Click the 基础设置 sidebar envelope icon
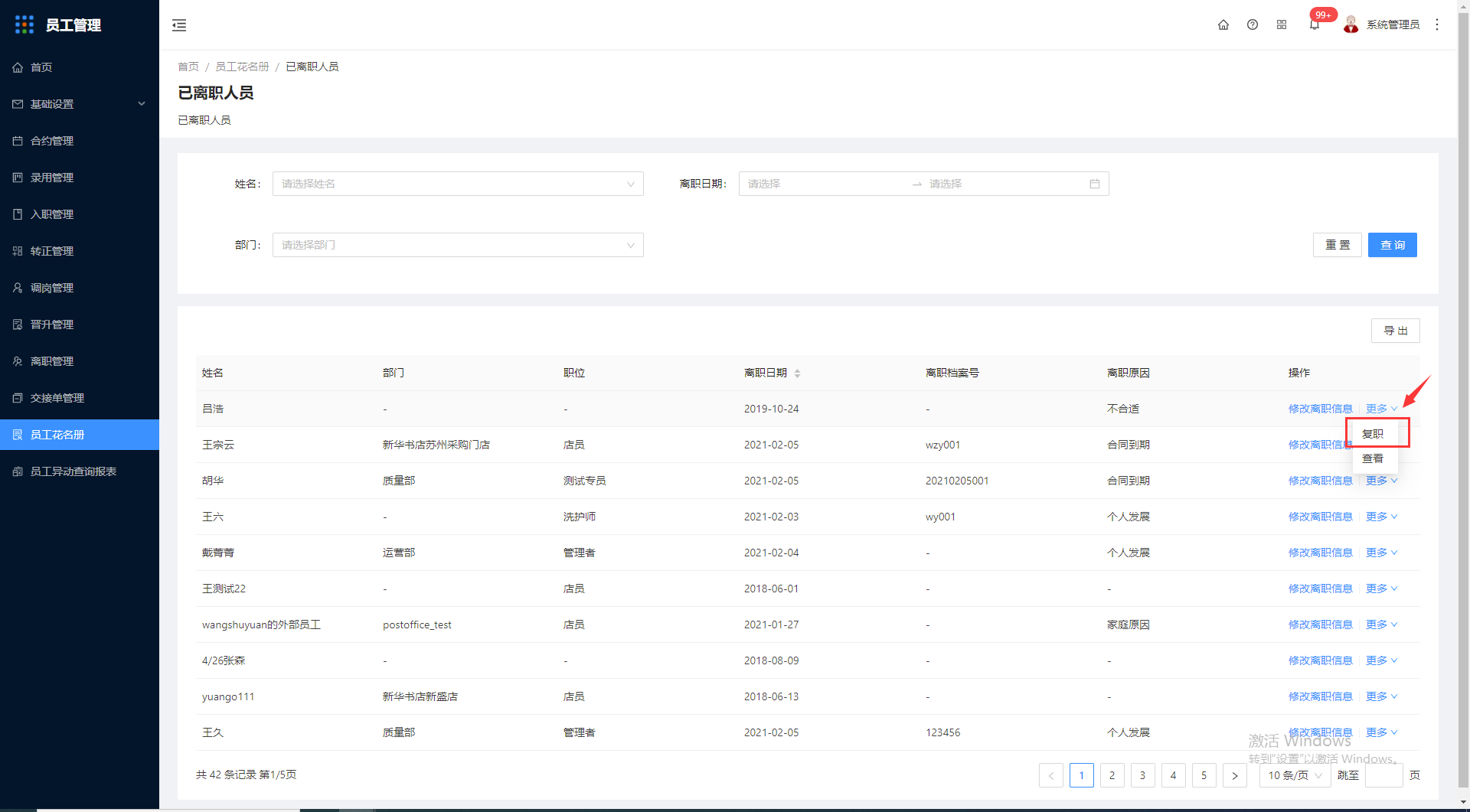The width and height of the screenshot is (1470, 812). (x=18, y=104)
